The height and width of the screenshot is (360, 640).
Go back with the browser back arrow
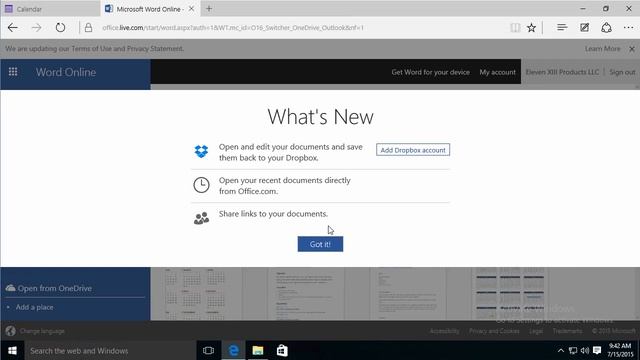coord(13,28)
